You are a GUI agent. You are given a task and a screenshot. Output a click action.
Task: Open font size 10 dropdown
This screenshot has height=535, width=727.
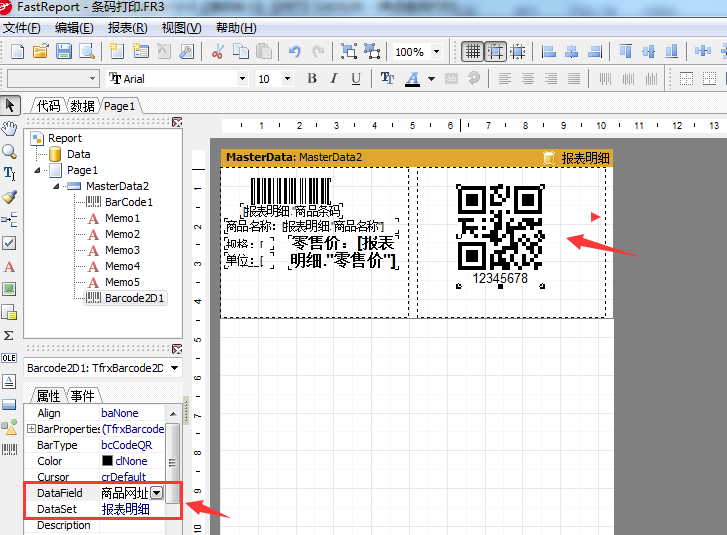[x=287, y=79]
